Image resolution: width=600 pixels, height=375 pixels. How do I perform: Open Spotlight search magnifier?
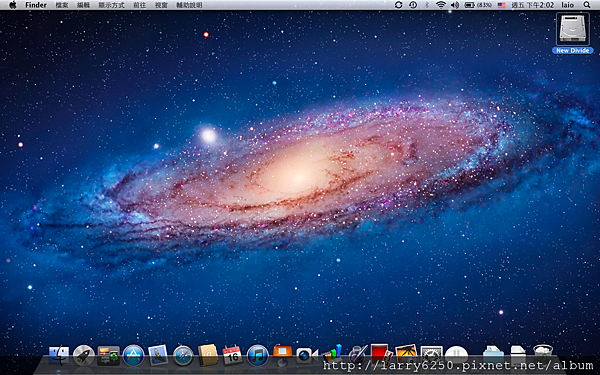587,5
